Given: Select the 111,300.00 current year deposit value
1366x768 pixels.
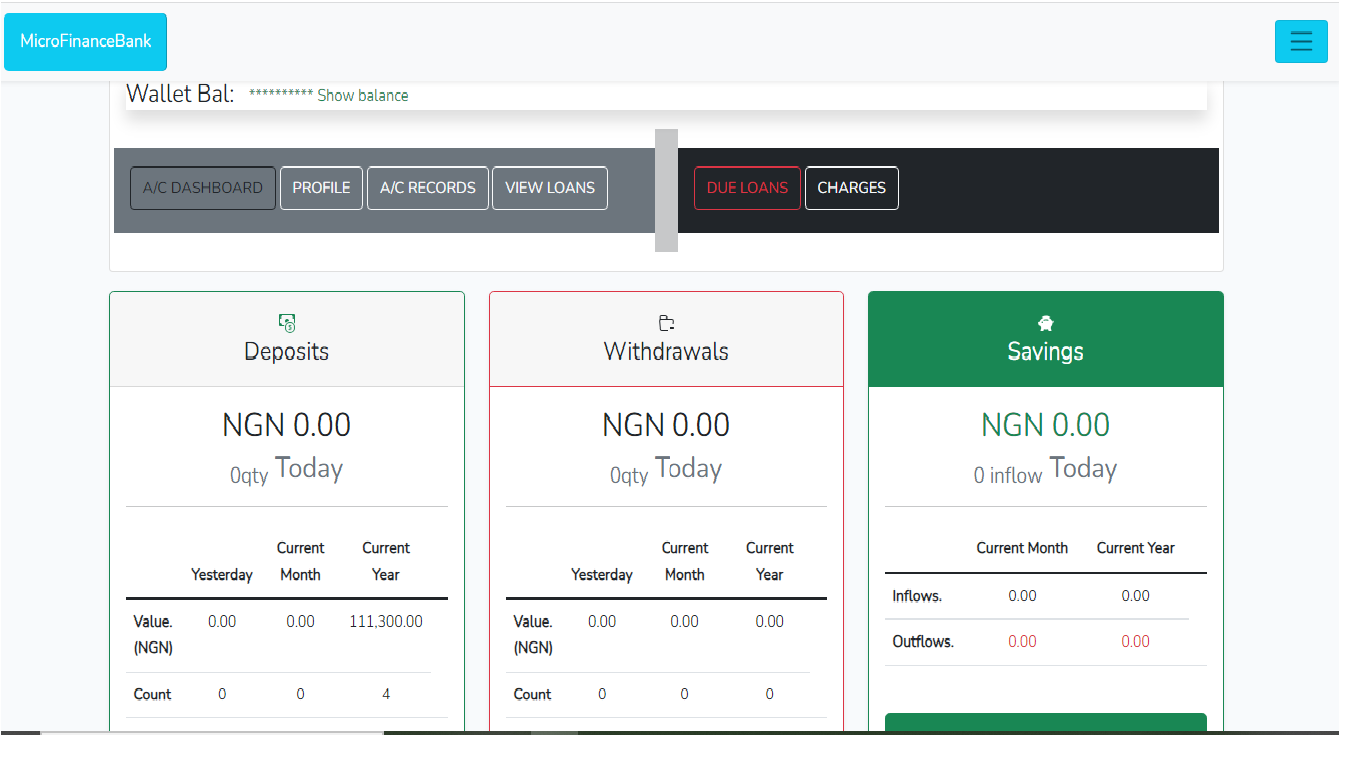Looking at the screenshot, I should point(386,622).
